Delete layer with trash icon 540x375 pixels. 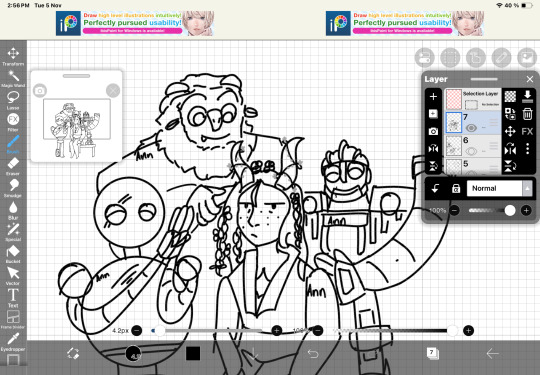(x=527, y=114)
